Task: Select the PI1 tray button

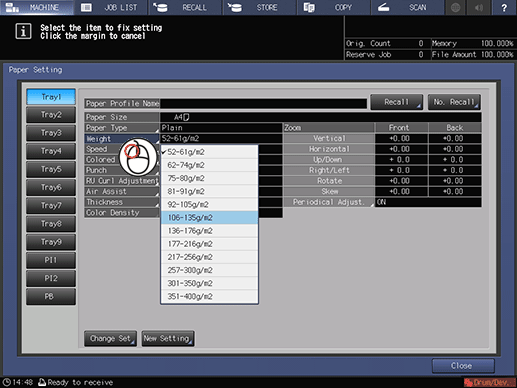Action: [51, 260]
